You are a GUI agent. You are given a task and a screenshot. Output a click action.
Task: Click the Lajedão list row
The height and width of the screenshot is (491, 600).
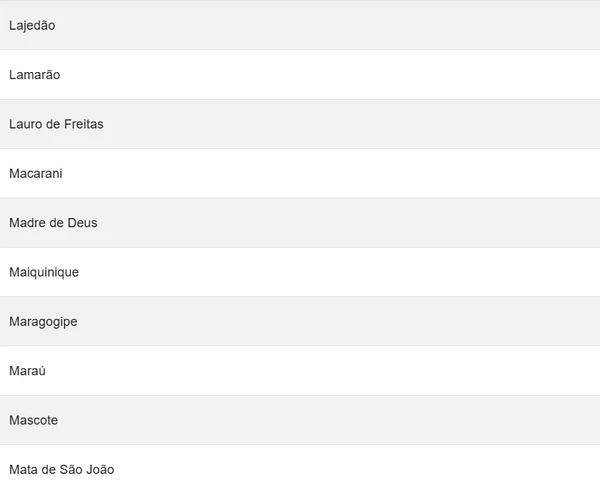click(x=300, y=25)
